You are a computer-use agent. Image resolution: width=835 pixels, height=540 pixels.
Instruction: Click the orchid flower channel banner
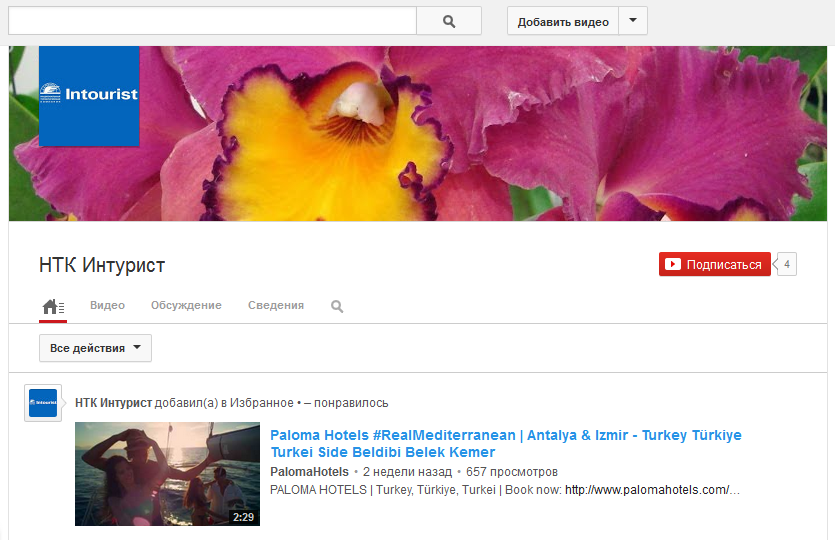point(480,133)
